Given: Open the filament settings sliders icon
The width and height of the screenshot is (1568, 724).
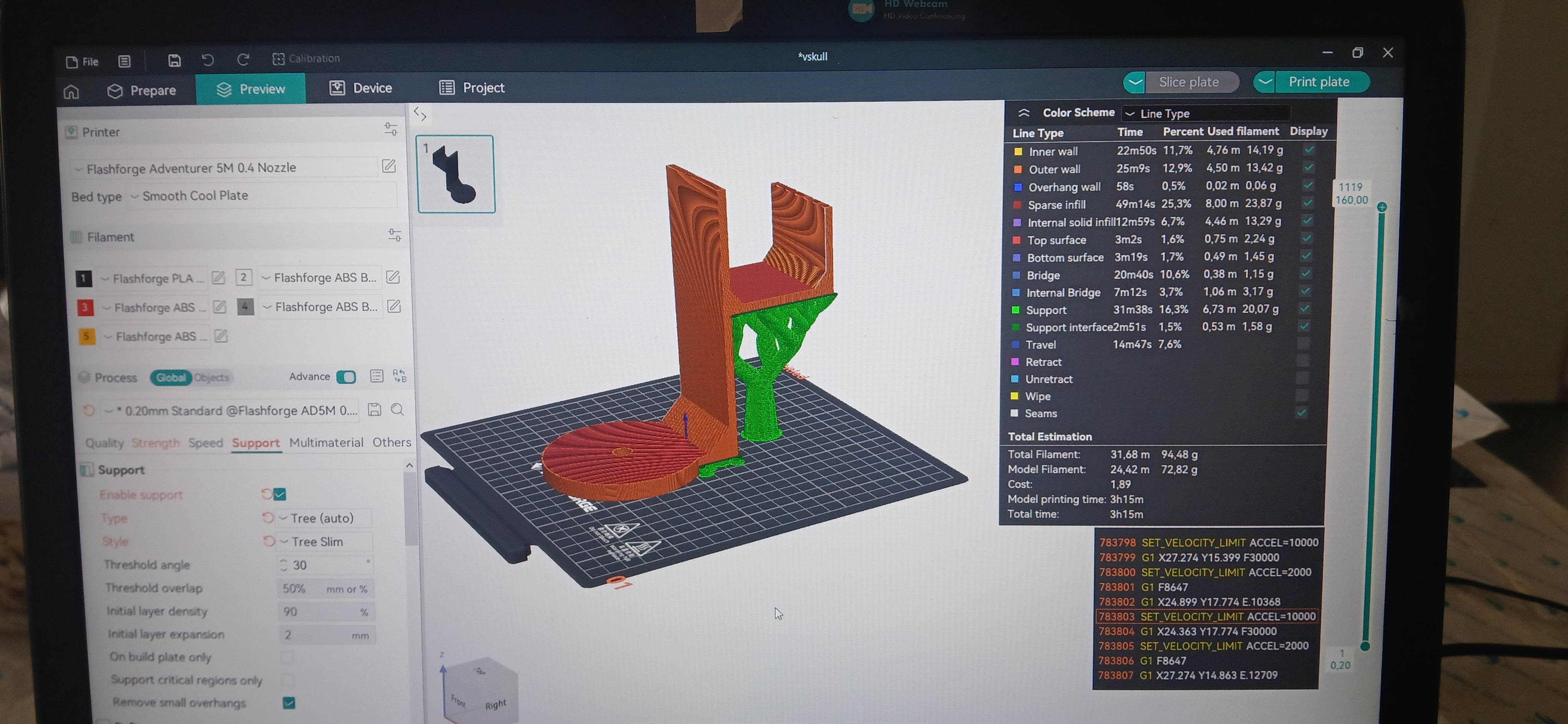Looking at the screenshot, I should 394,235.
